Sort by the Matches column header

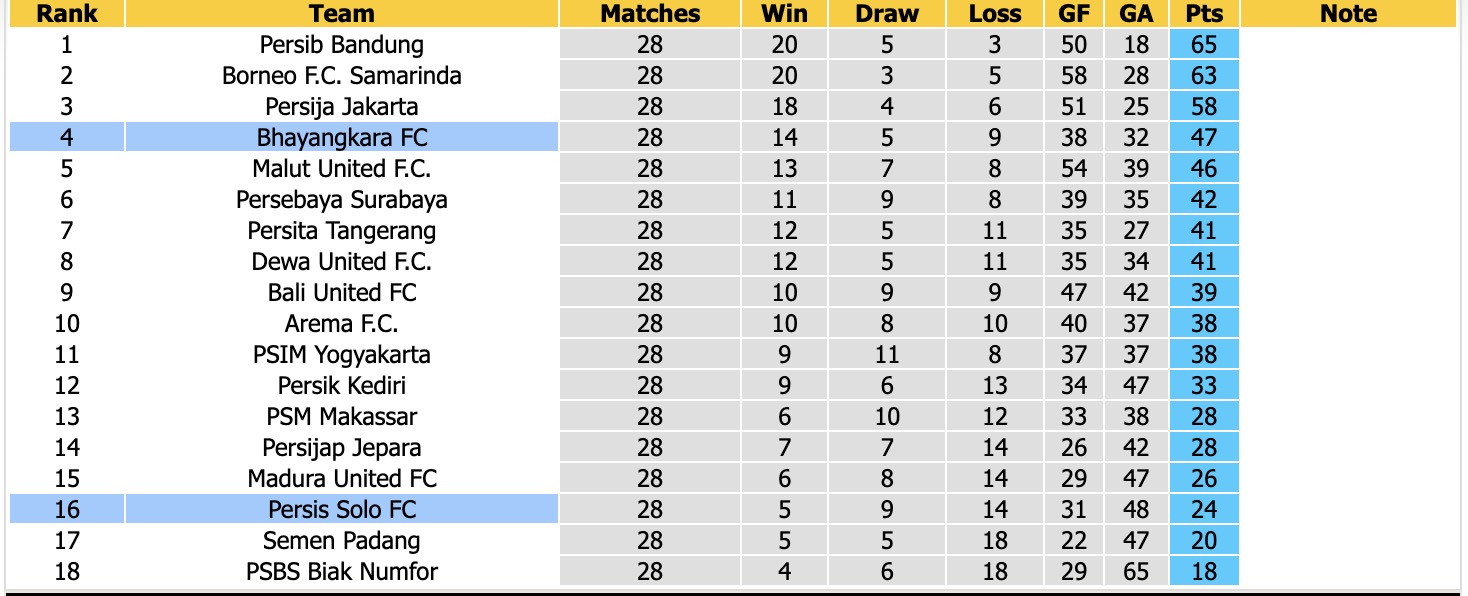coord(650,14)
